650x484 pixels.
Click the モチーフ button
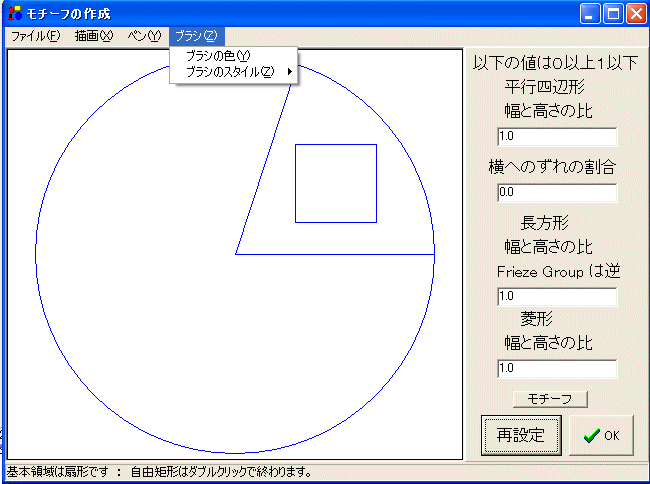[550, 399]
